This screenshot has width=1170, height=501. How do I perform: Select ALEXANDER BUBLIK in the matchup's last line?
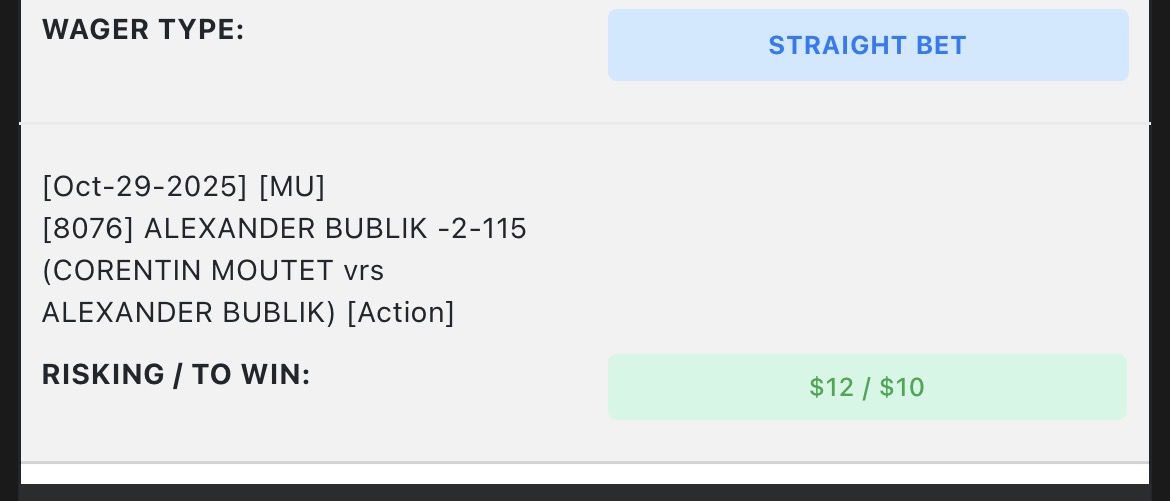pyautogui.click(x=185, y=313)
